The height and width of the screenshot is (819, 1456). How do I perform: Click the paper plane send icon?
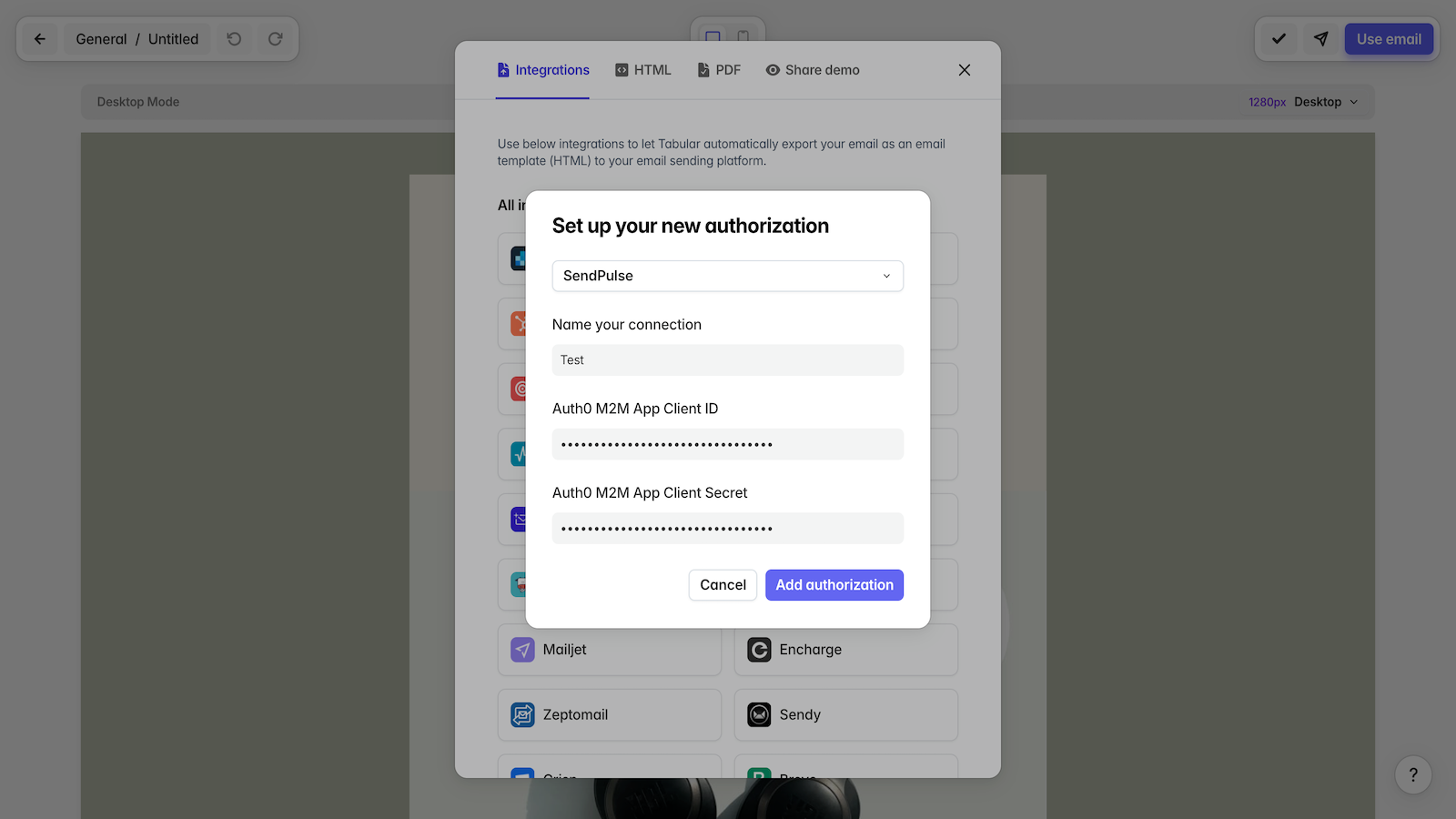(1321, 39)
